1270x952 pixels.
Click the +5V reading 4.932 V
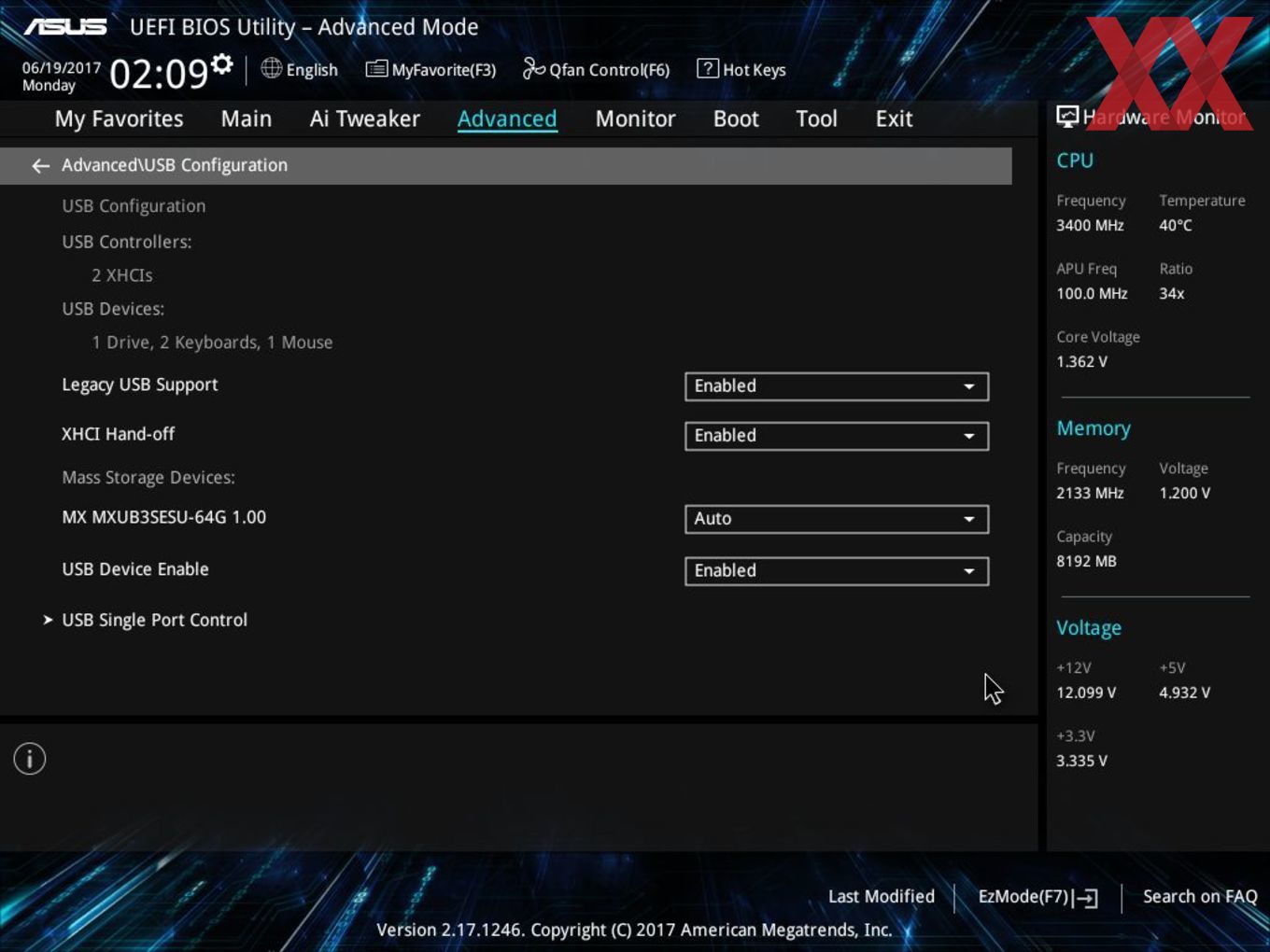(x=1184, y=693)
